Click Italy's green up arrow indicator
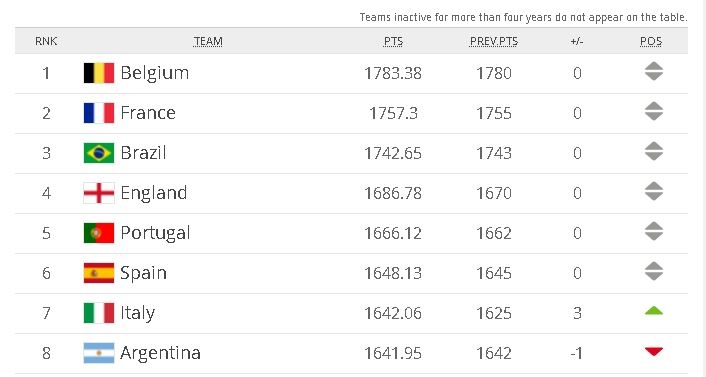 (654, 310)
